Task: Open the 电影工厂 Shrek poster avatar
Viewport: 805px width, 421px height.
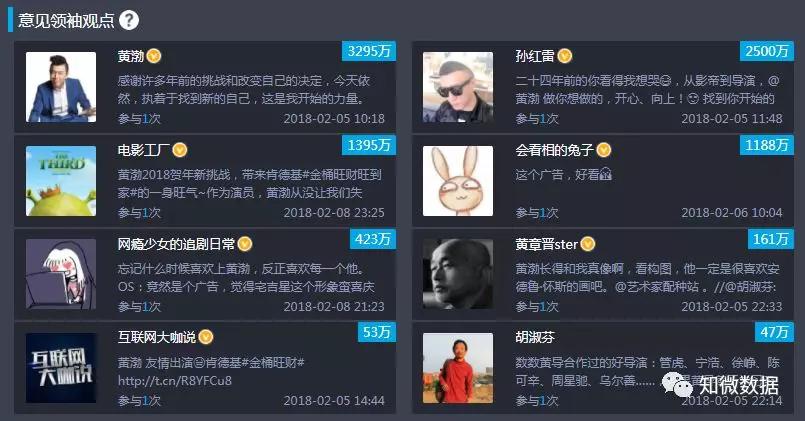Action: (x=61, y=181)
